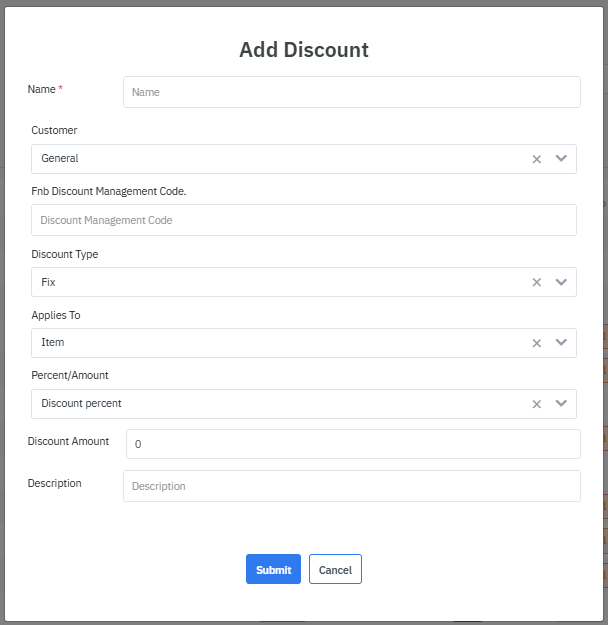Image resolution: width=608 pixels, height=625 pixels.
Task: Click the Add Discount dialog title
Action: point(304,50)
